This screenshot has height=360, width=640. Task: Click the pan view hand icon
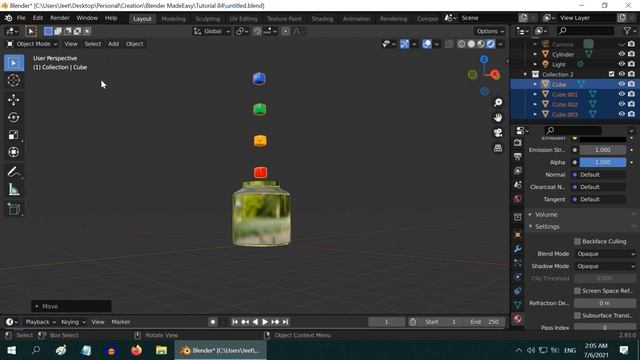498,118
